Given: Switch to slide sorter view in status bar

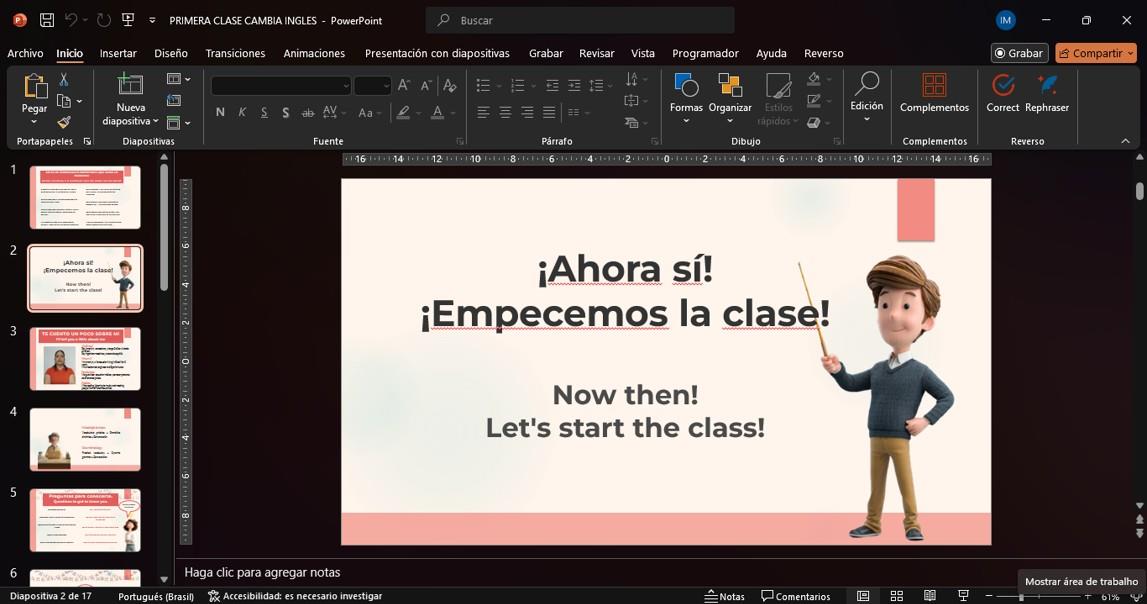Looking at the screenshot, I should point(897,596).
